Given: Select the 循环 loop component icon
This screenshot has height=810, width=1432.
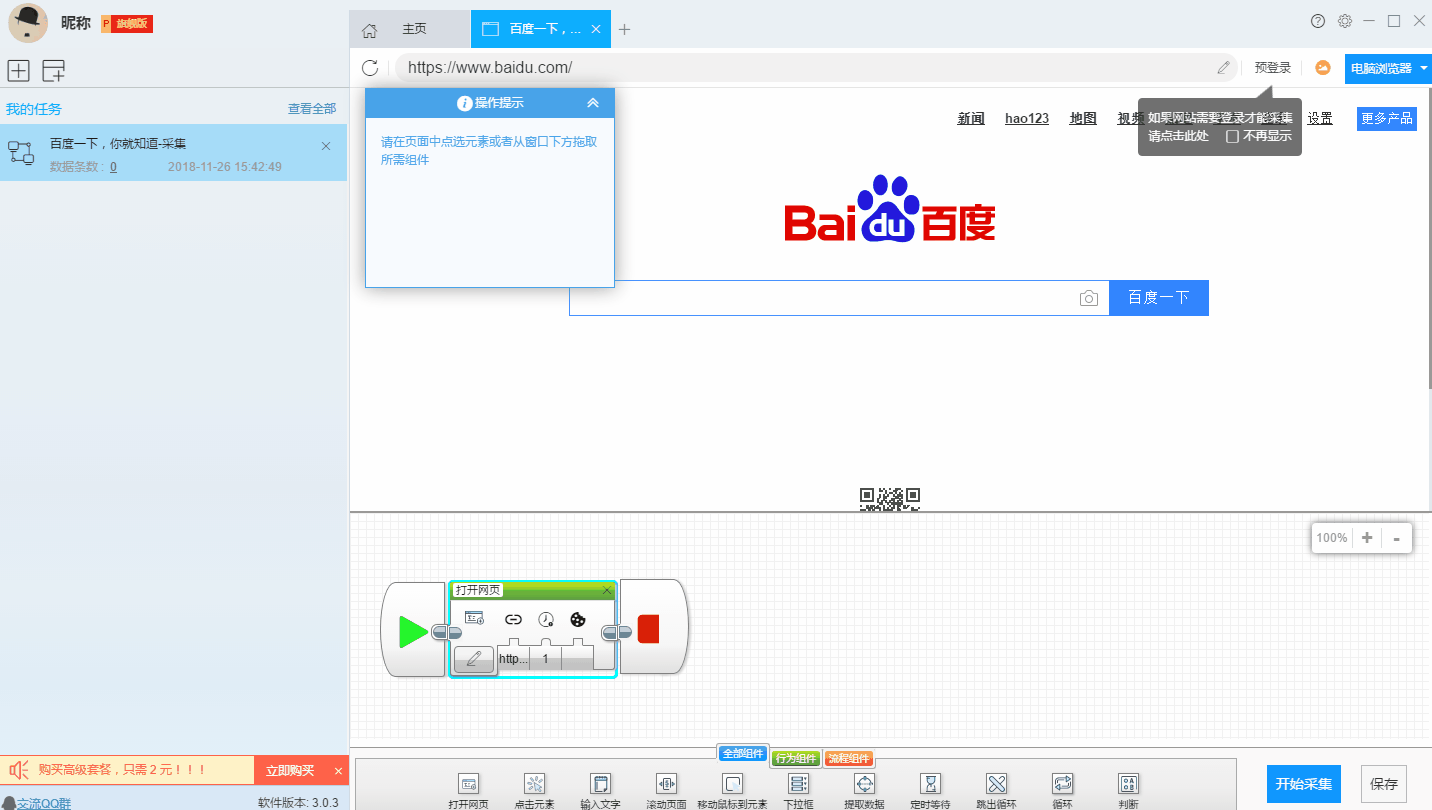Looking at the screenshot, I should 1061,785.
